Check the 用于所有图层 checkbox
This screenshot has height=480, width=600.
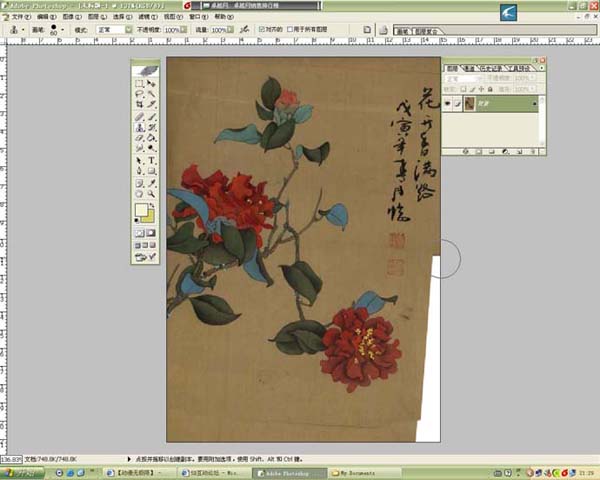[x=290, y=29]
